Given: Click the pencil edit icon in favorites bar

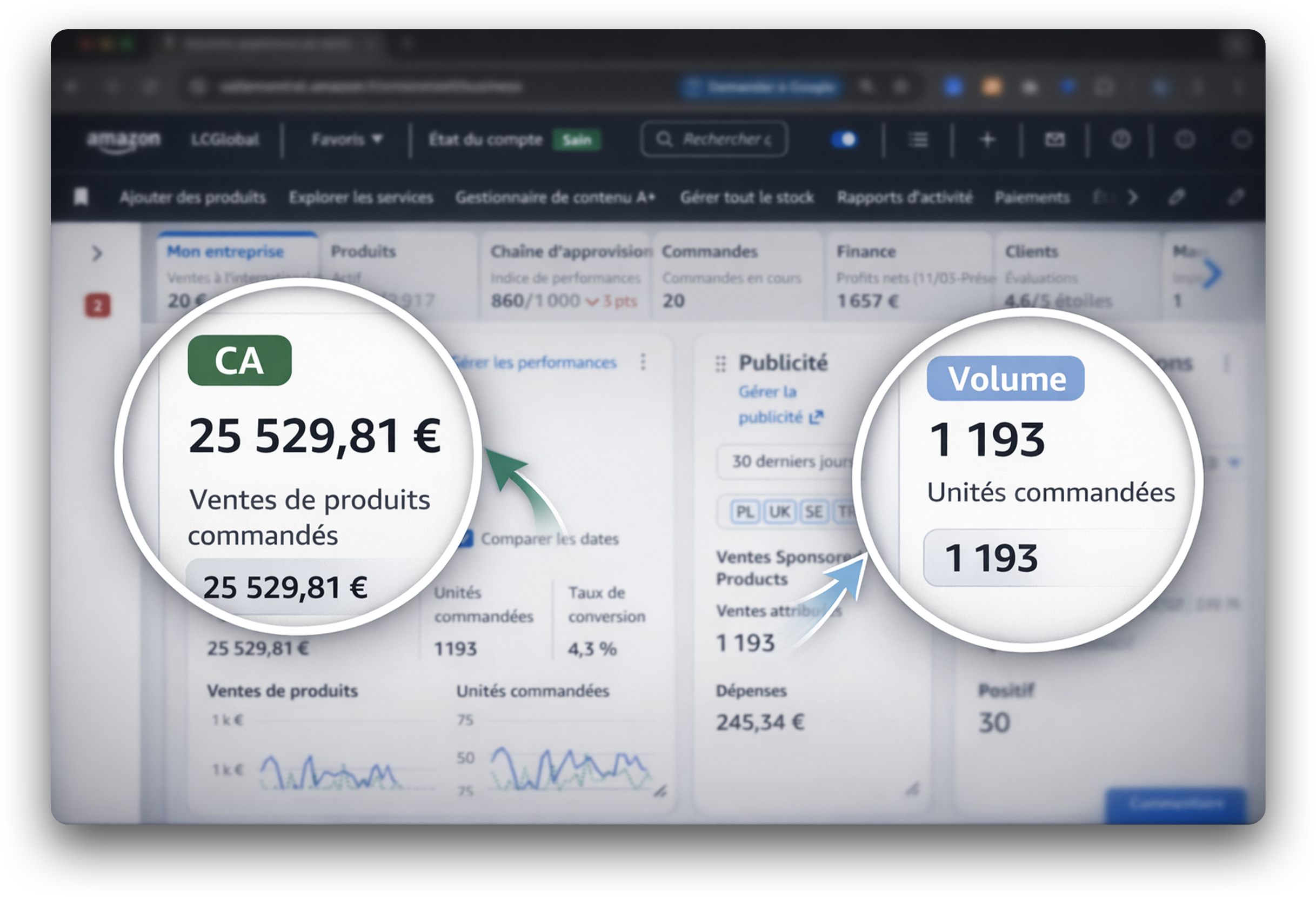Looking at the screenshot, I should coord(1176,197).
